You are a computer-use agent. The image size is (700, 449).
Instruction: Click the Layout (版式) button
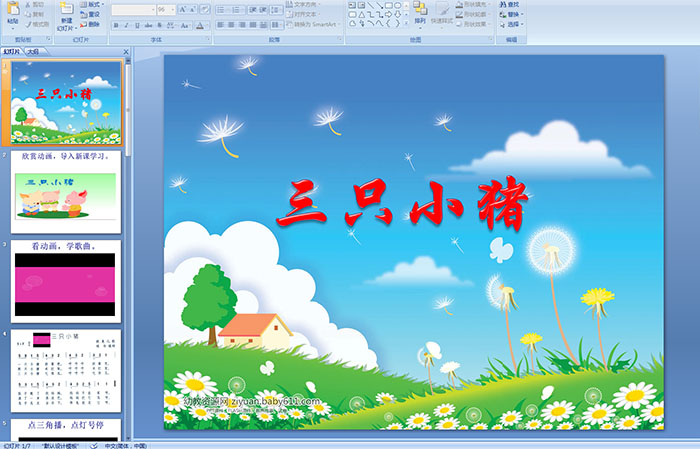91,4
